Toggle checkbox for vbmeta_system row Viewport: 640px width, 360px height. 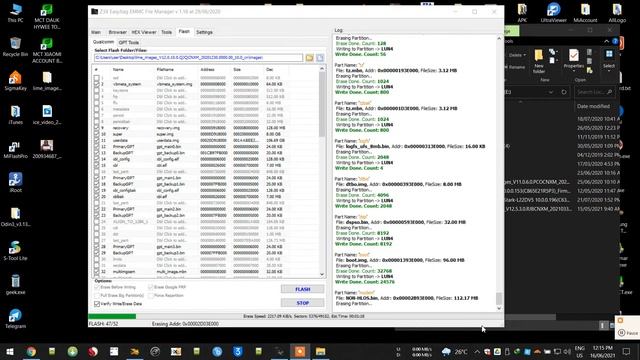coord(97,84)
